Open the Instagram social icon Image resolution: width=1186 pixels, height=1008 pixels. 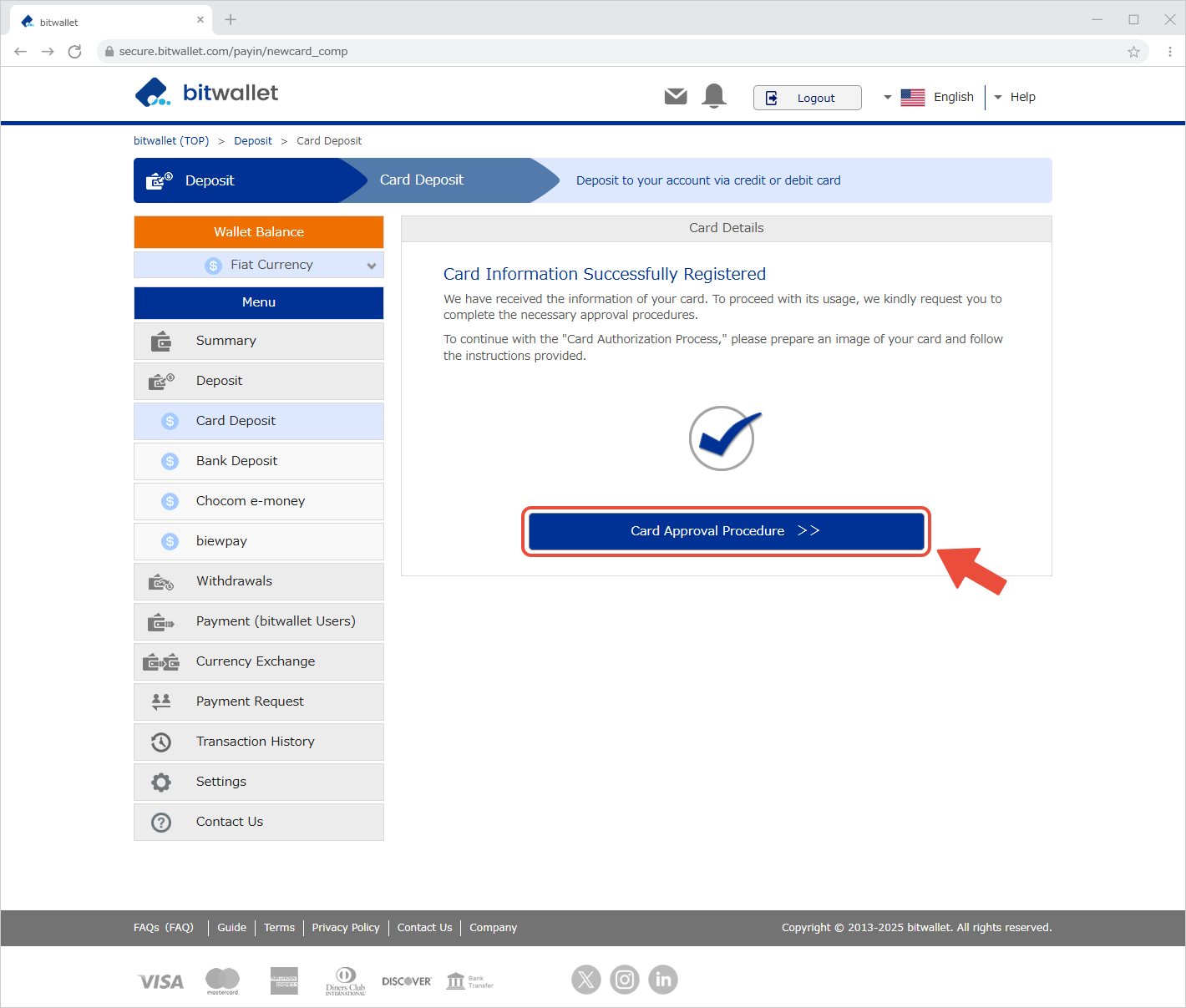625,980
